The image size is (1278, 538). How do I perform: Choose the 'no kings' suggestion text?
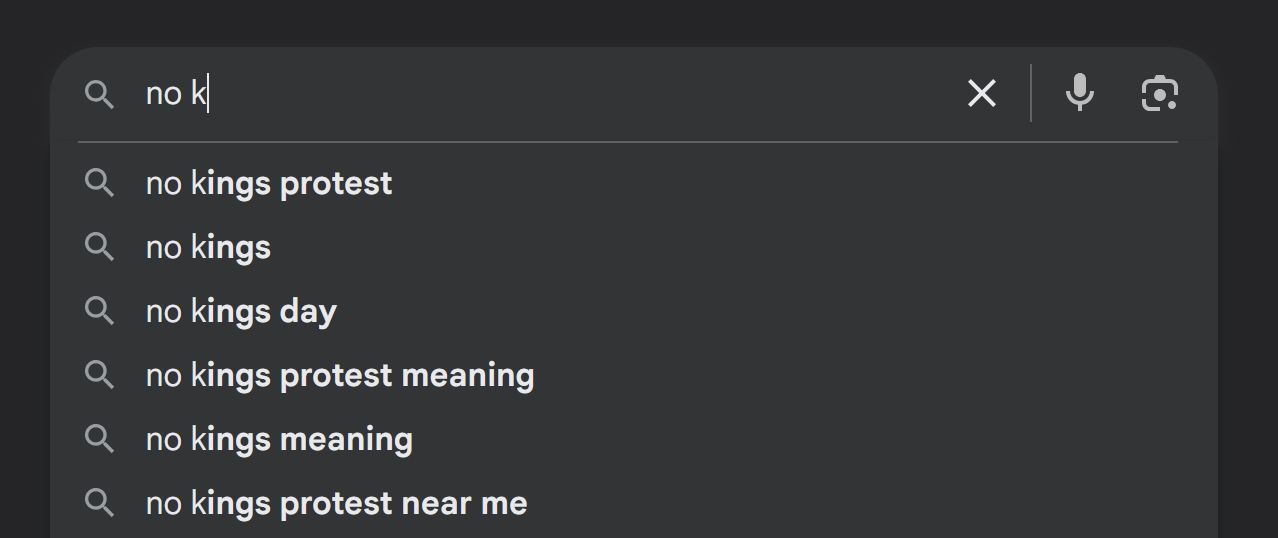pos(208,247)
